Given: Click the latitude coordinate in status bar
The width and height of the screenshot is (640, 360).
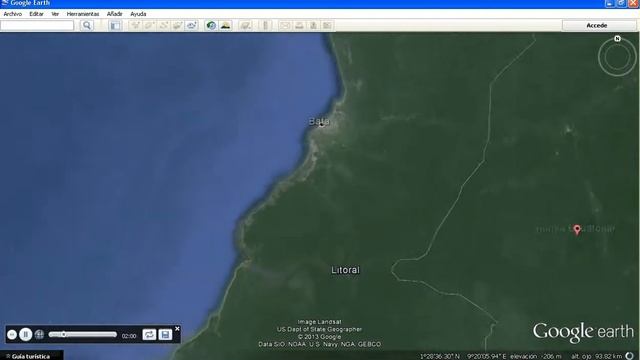Looking at the screenshot, I should click(440, 356).
